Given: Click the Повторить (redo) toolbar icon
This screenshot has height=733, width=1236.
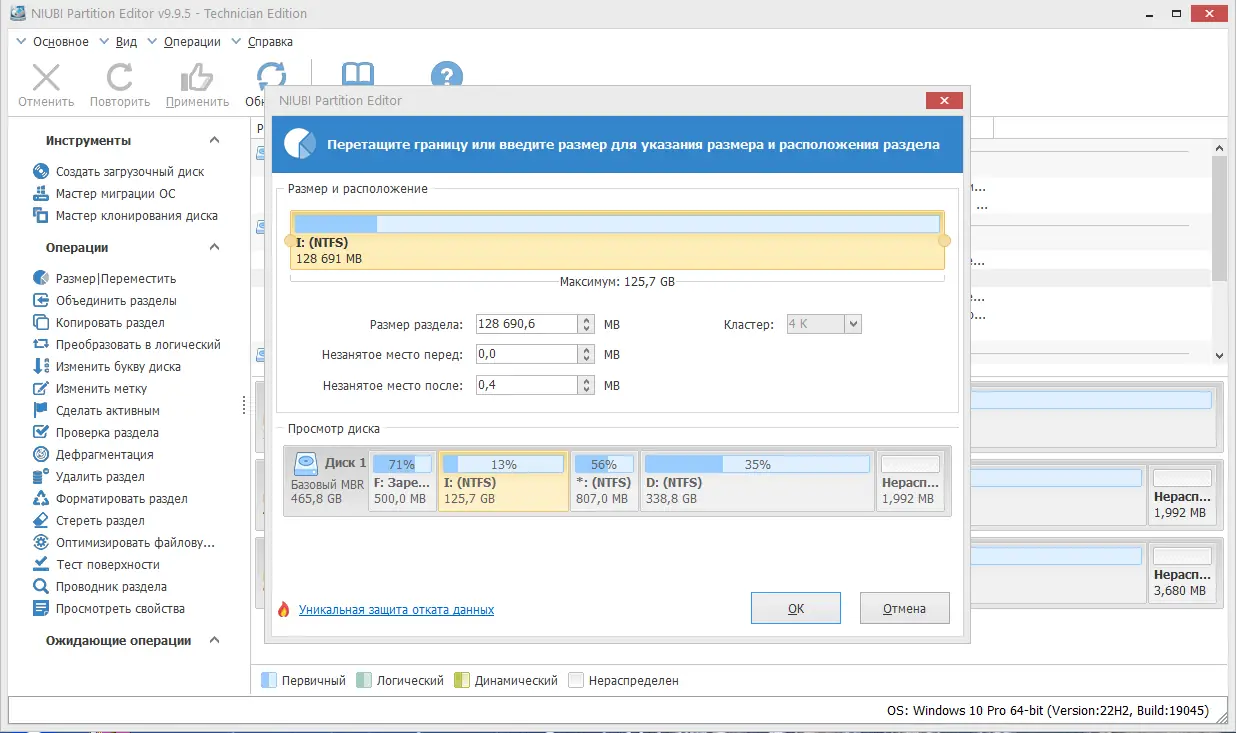Looking at the screenshot, I should [x=120, y=77].
